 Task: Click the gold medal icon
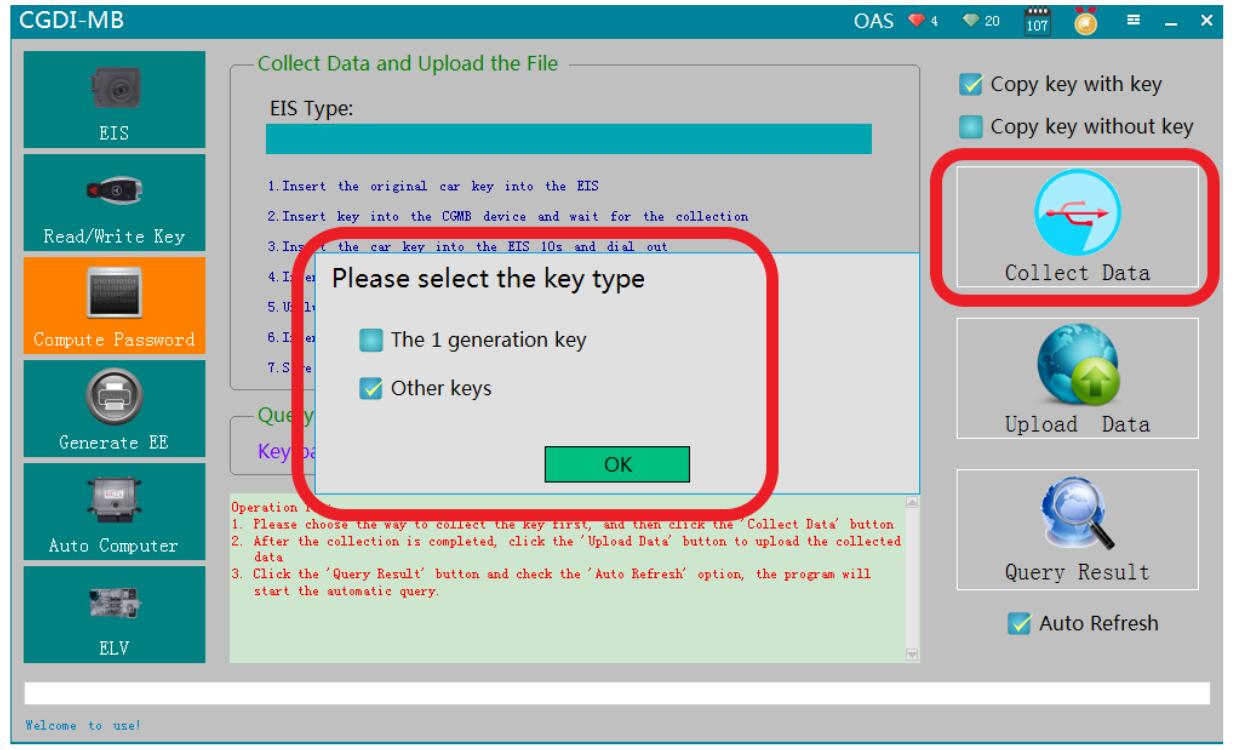(1085, 21)
